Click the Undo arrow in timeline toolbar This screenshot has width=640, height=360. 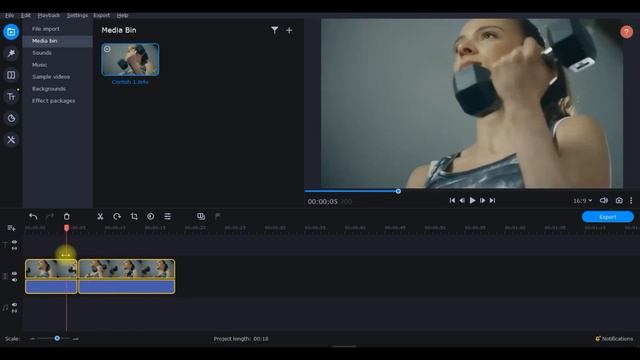33,216
